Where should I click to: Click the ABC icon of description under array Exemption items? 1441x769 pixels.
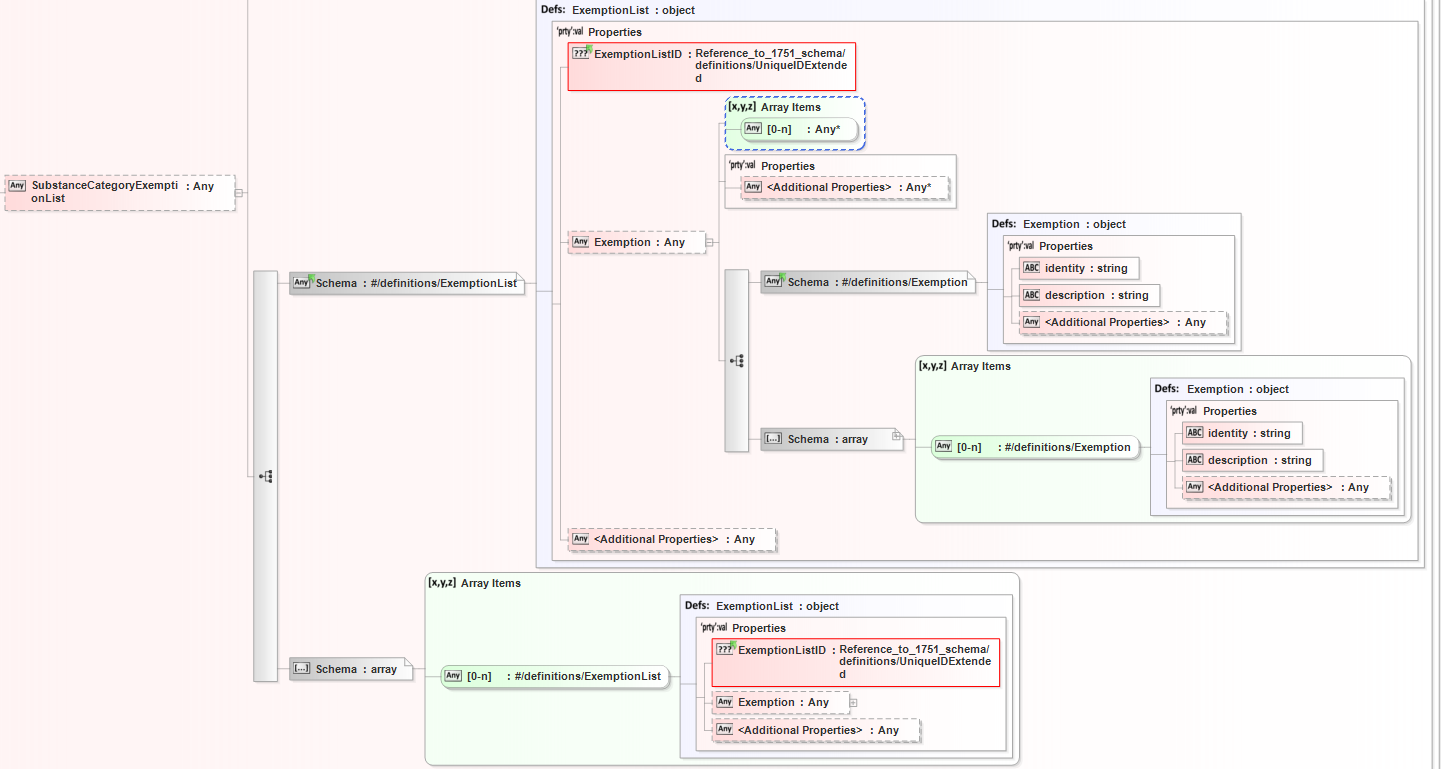pos(1194,460)
